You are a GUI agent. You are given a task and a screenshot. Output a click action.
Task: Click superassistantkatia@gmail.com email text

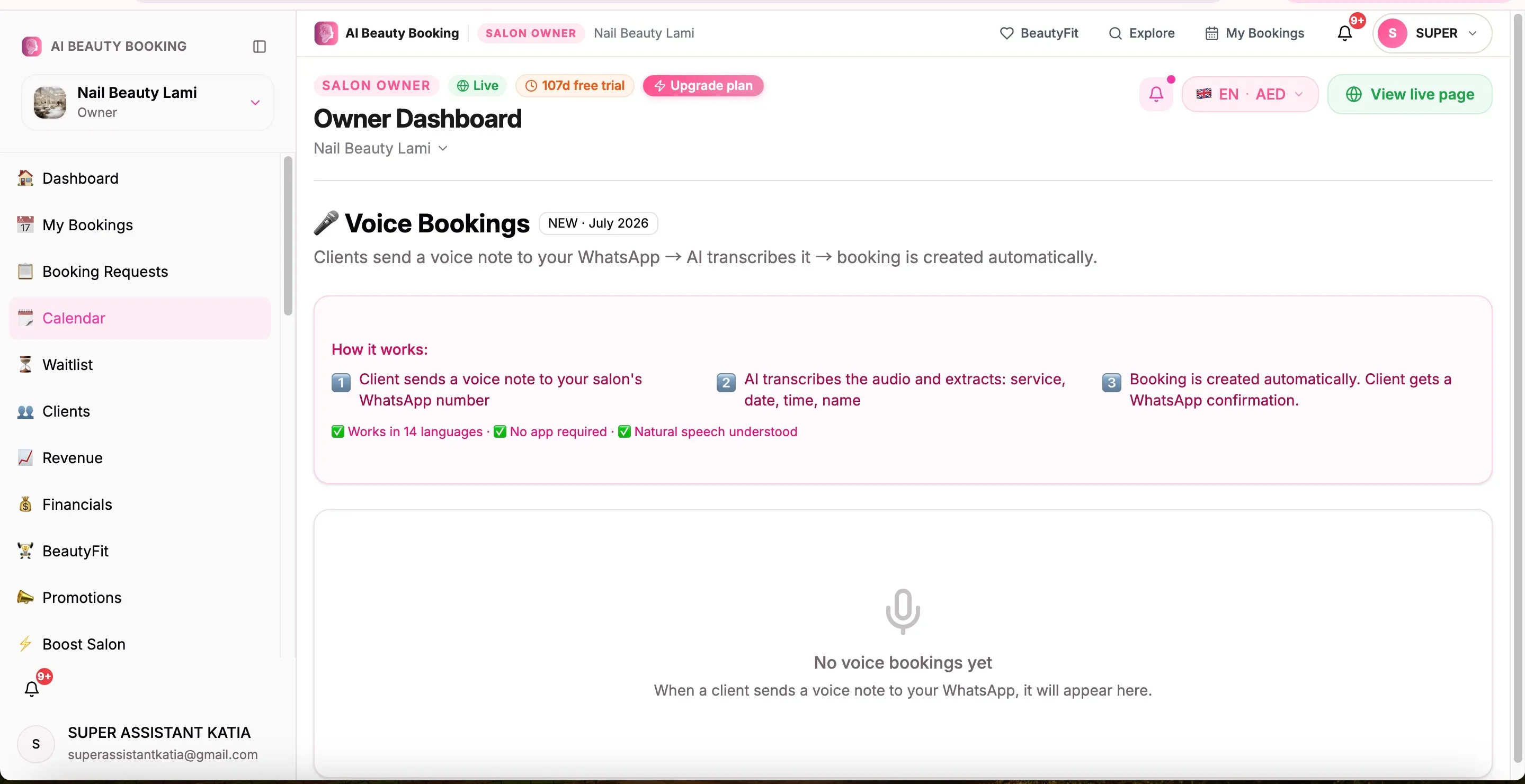[163, 754]
